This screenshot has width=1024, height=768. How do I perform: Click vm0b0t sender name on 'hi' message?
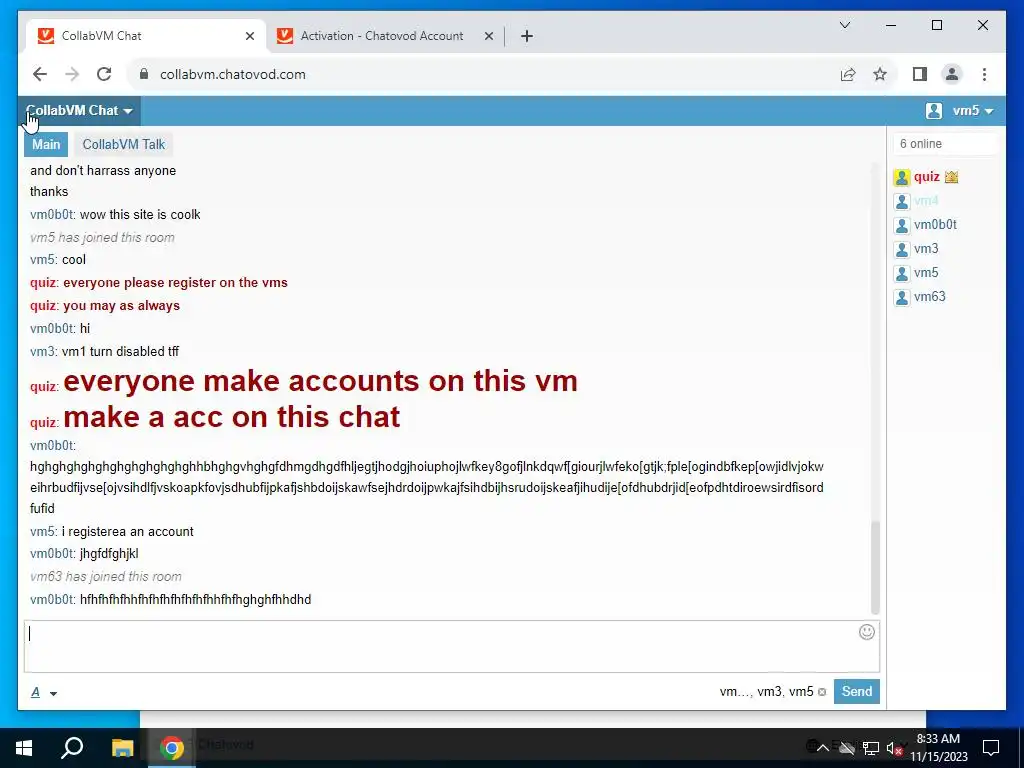[52, 328]
